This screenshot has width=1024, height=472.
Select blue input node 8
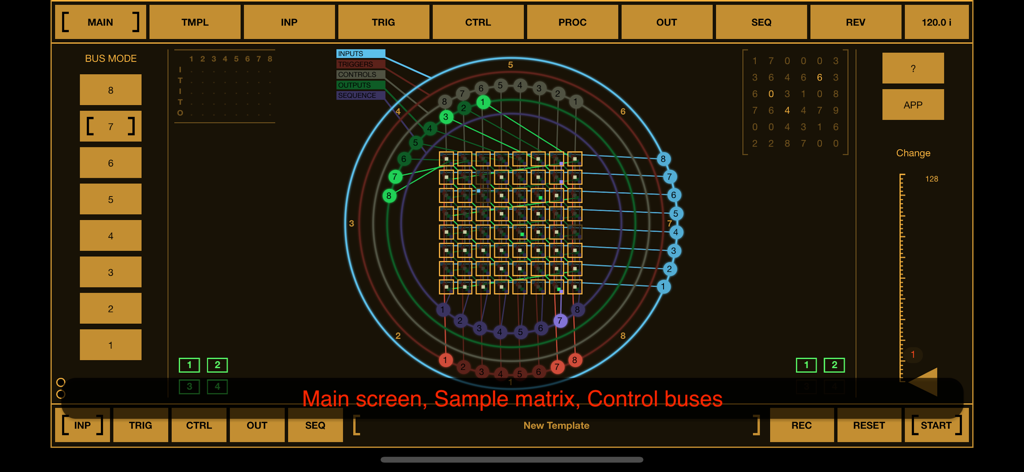[664, 159]
